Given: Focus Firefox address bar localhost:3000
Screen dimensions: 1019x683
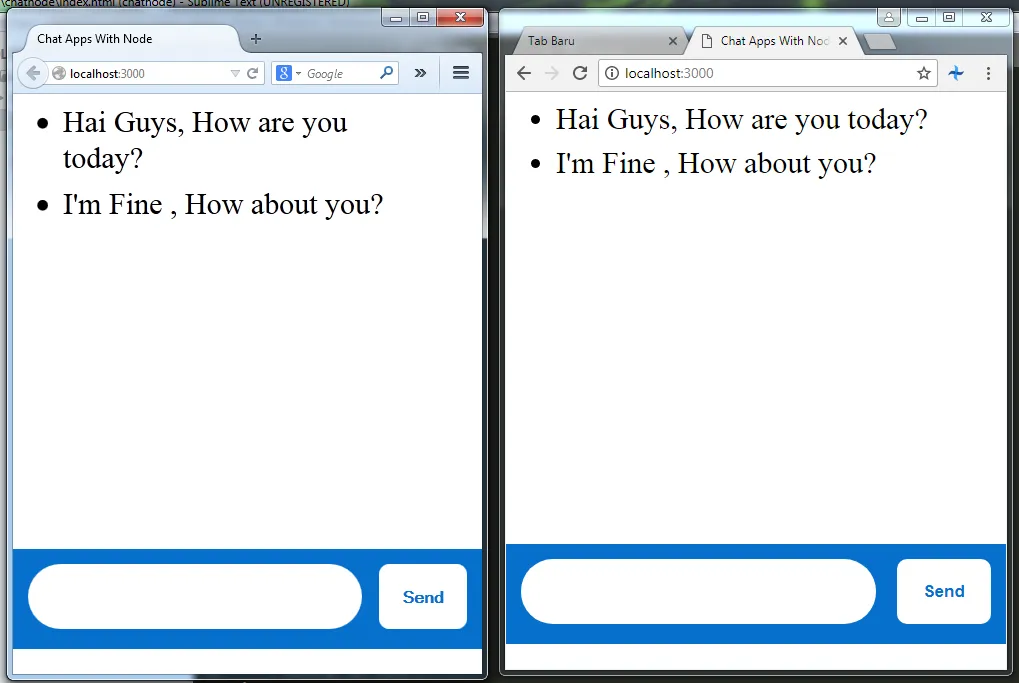Looking at the screenshot, I should click(x=147, y=73).
